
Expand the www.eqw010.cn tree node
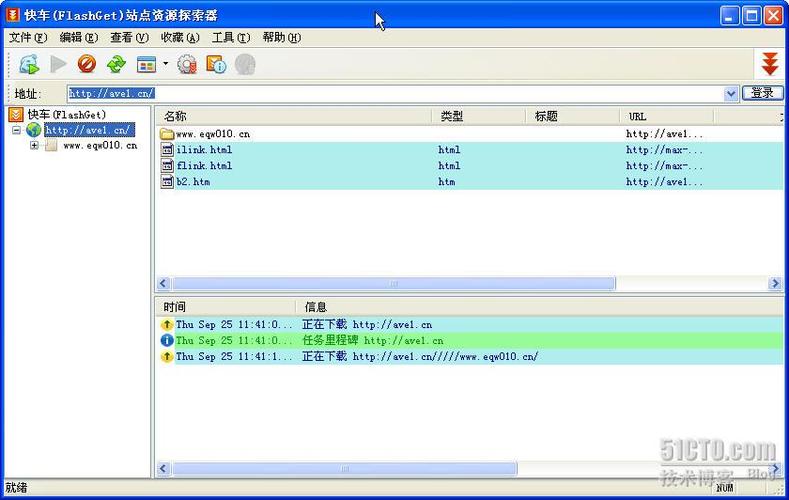[x=34, y=145]
